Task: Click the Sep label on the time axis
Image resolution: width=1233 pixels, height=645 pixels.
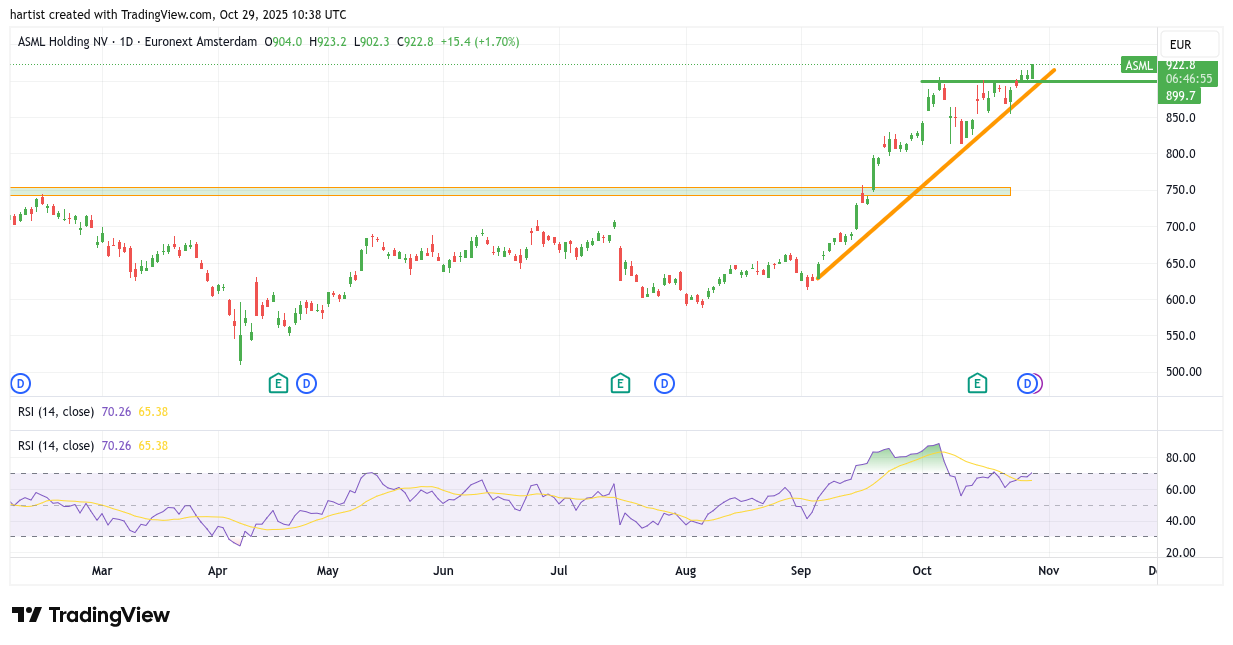Action: click(x=800, y=571)
